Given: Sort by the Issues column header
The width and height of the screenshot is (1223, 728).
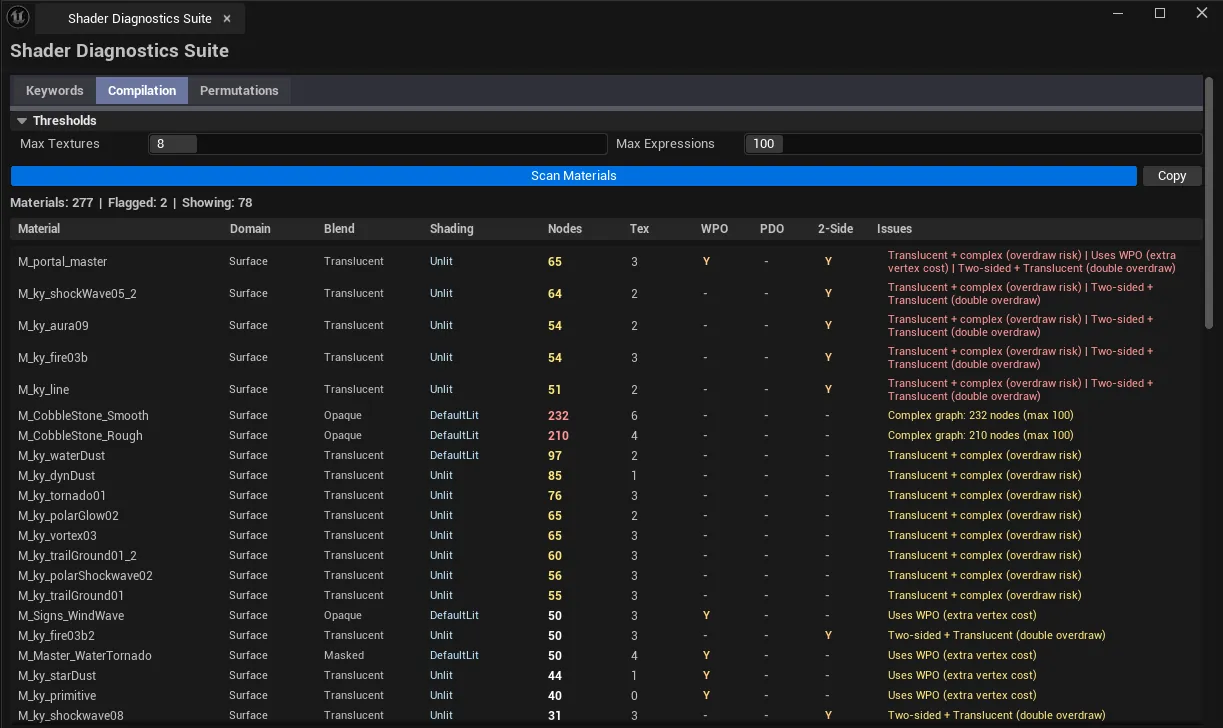Looking at the screenshot, I should tap(894, 229).
